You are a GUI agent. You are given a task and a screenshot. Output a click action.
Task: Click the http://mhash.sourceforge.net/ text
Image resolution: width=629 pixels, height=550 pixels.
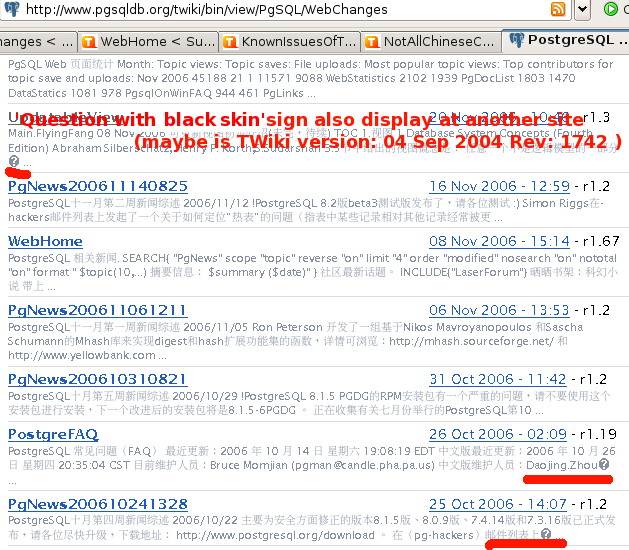point(471,341)
